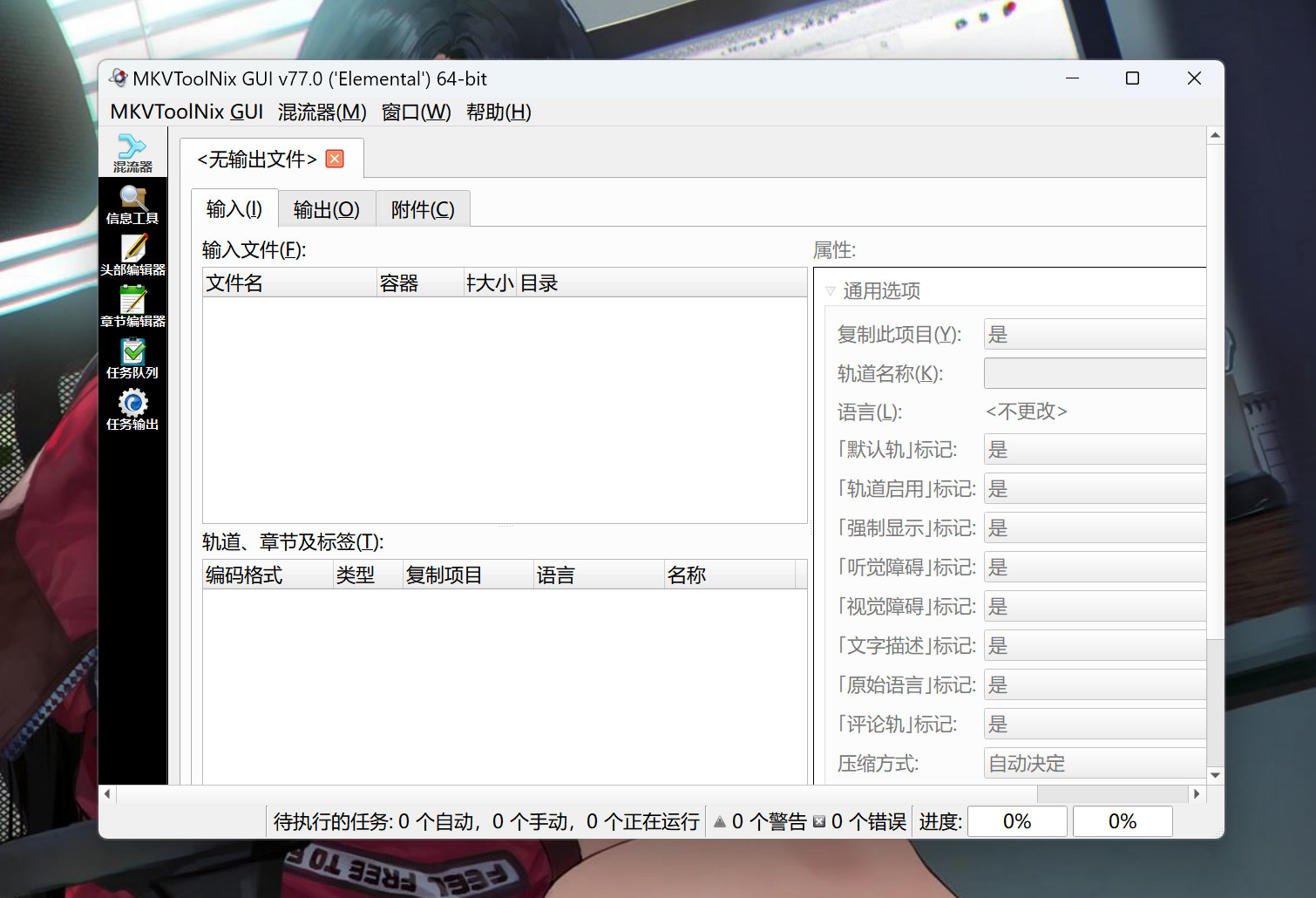Click the 语言(L) <不更改> value
1316x898 pixels.
[1027, 412]
